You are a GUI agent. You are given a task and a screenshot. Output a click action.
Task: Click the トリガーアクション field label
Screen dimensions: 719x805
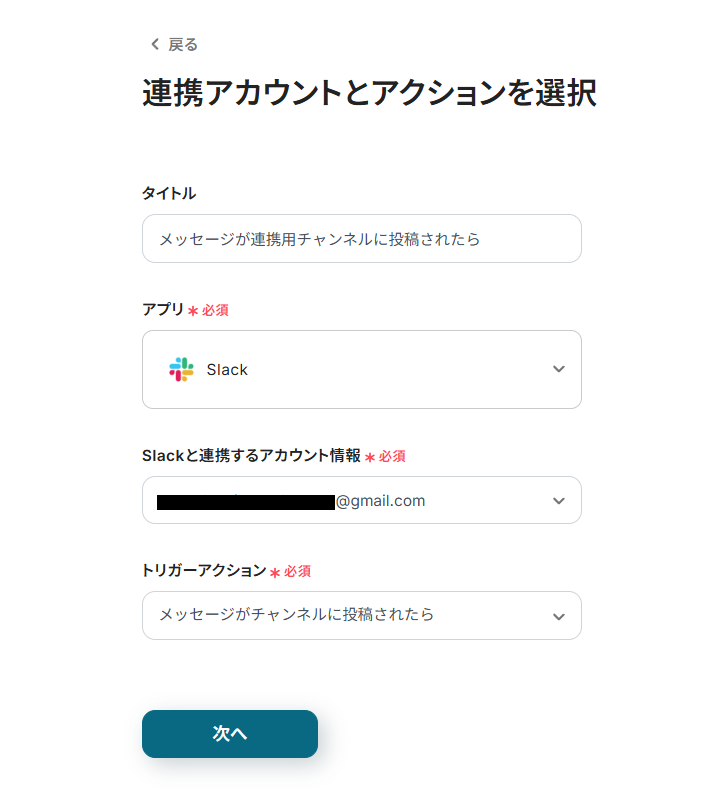pos(204,570)
